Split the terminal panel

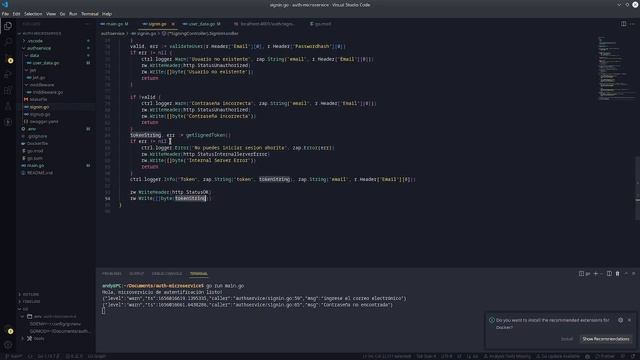609,273
